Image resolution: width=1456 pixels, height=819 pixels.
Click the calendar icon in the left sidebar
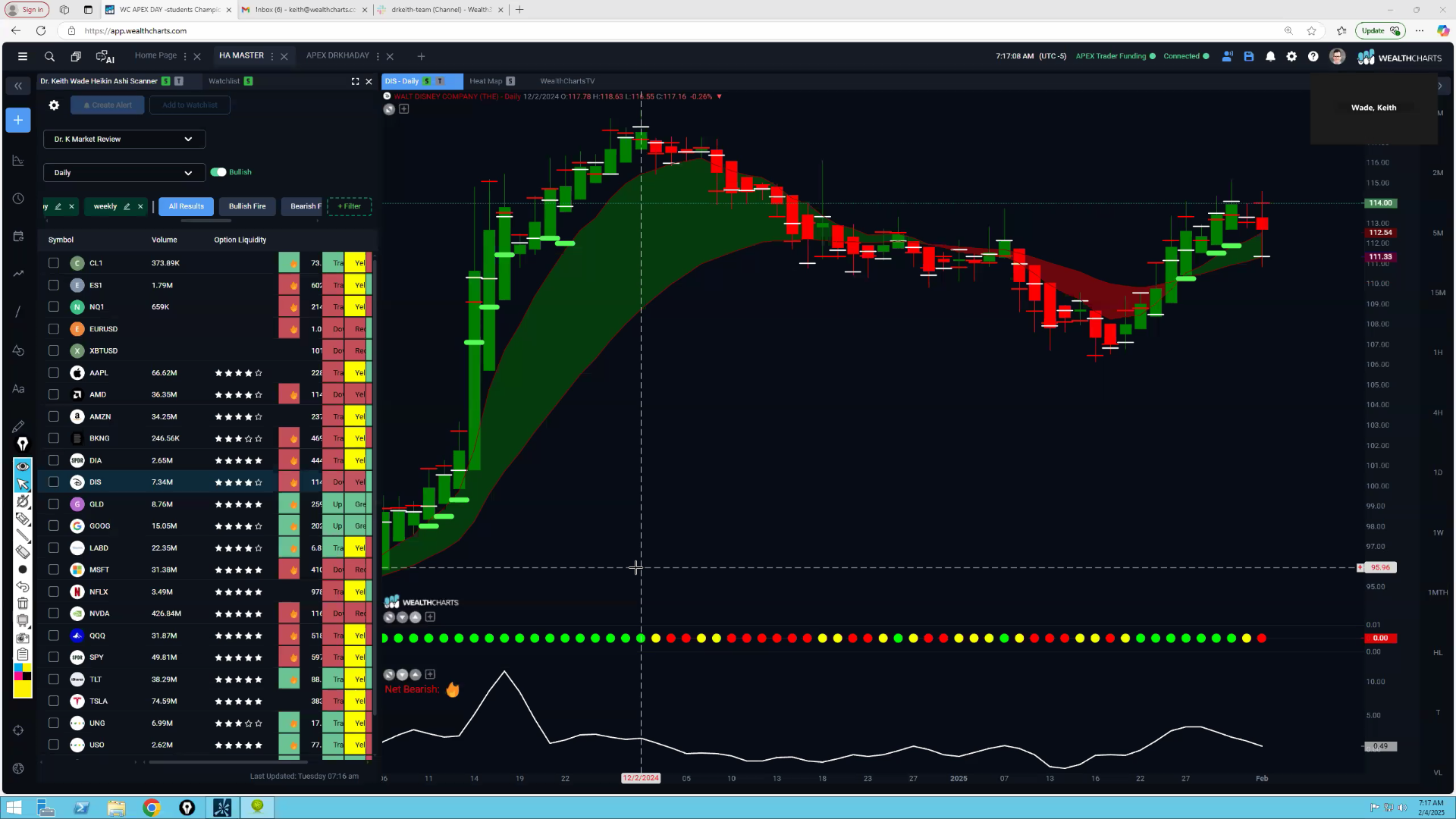pyautogui.click(x=18, y=237)
